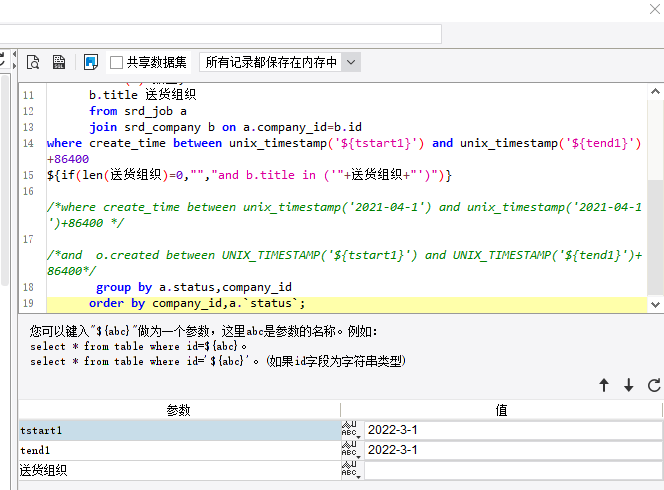Screen dimensions: 664x490
Task: Select the tstart1 parameter name cell
Action: pyautogui.click(x=178, y=430)
